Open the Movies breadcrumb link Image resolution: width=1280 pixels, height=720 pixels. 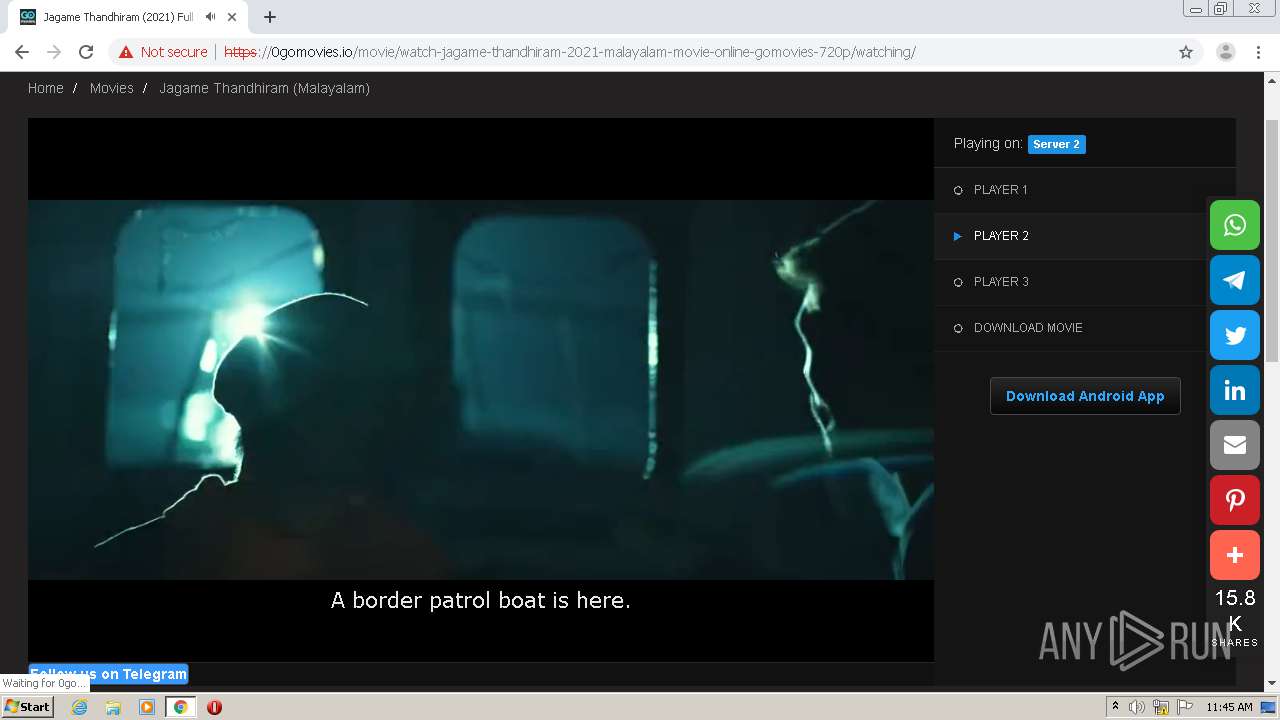pos(111,88)
